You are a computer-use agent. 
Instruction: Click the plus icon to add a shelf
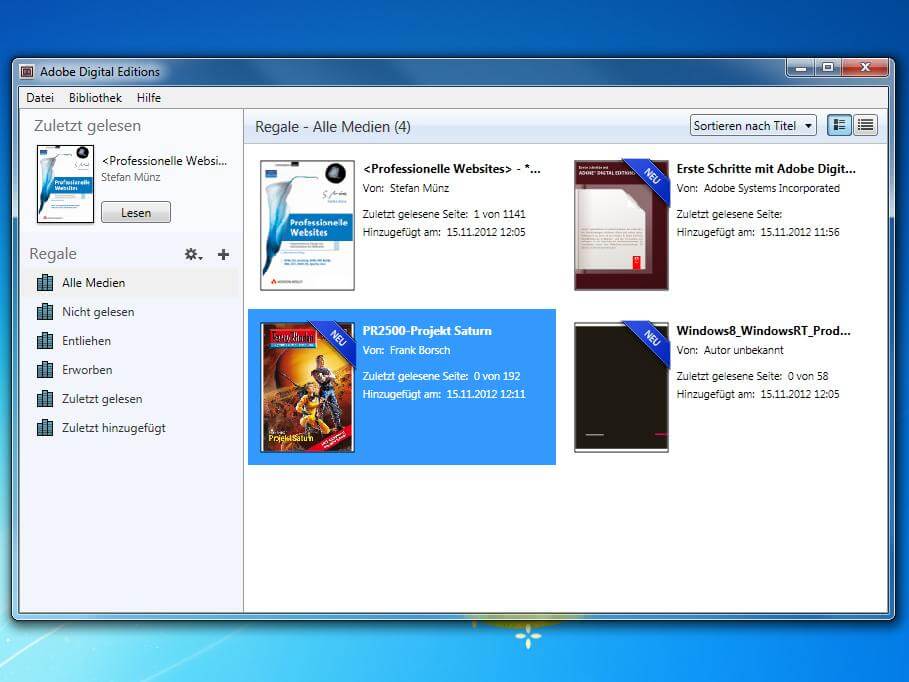(222, 254)
